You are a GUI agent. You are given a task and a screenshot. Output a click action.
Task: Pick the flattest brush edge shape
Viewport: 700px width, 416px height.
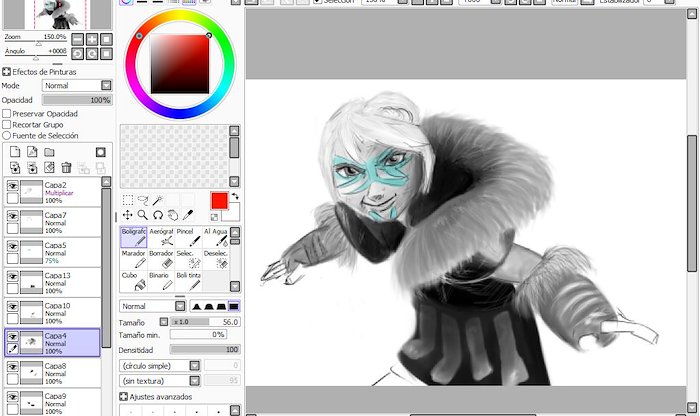tap(233, 306)
